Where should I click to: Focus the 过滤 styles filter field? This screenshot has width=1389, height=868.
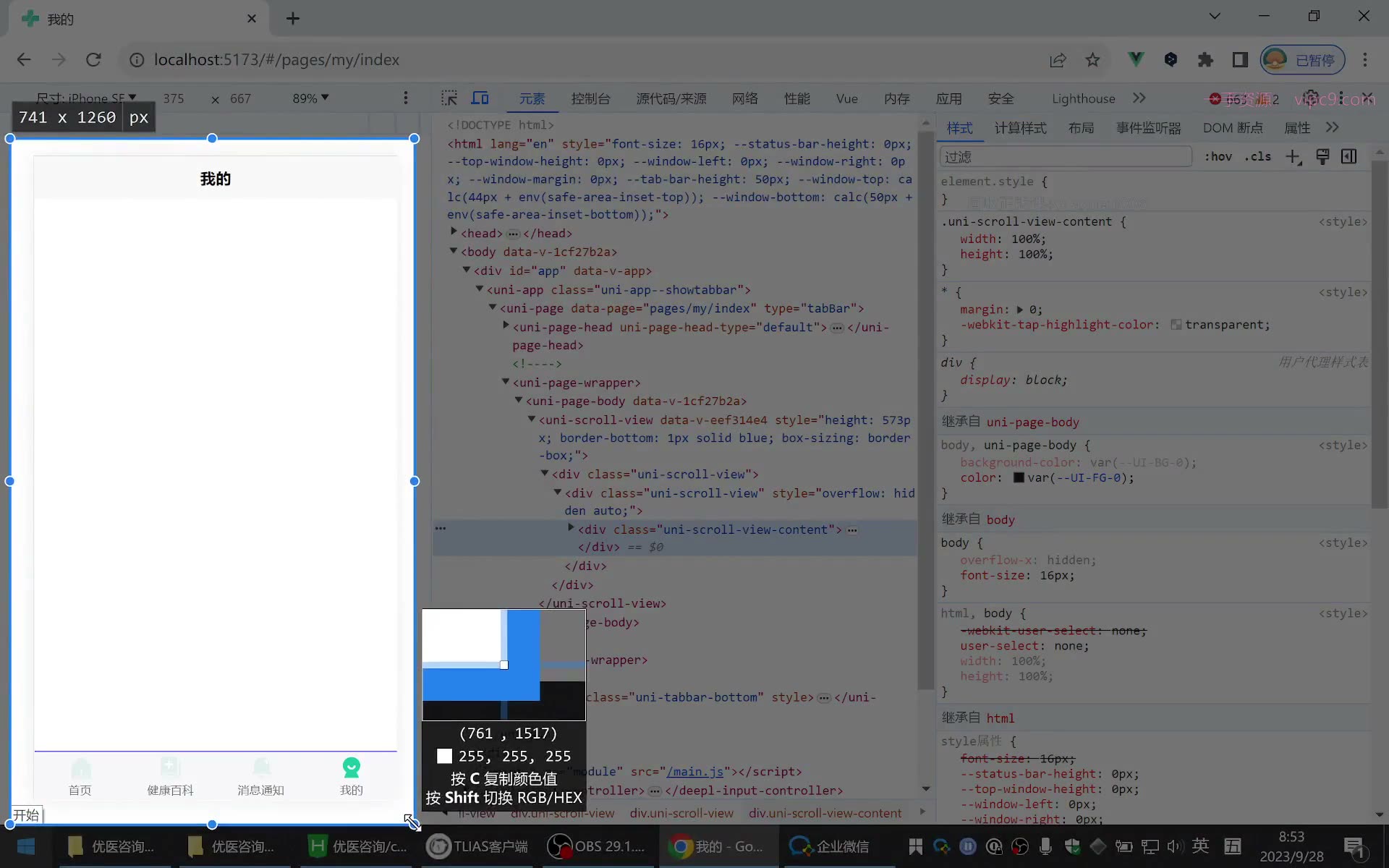[1066, 157]
